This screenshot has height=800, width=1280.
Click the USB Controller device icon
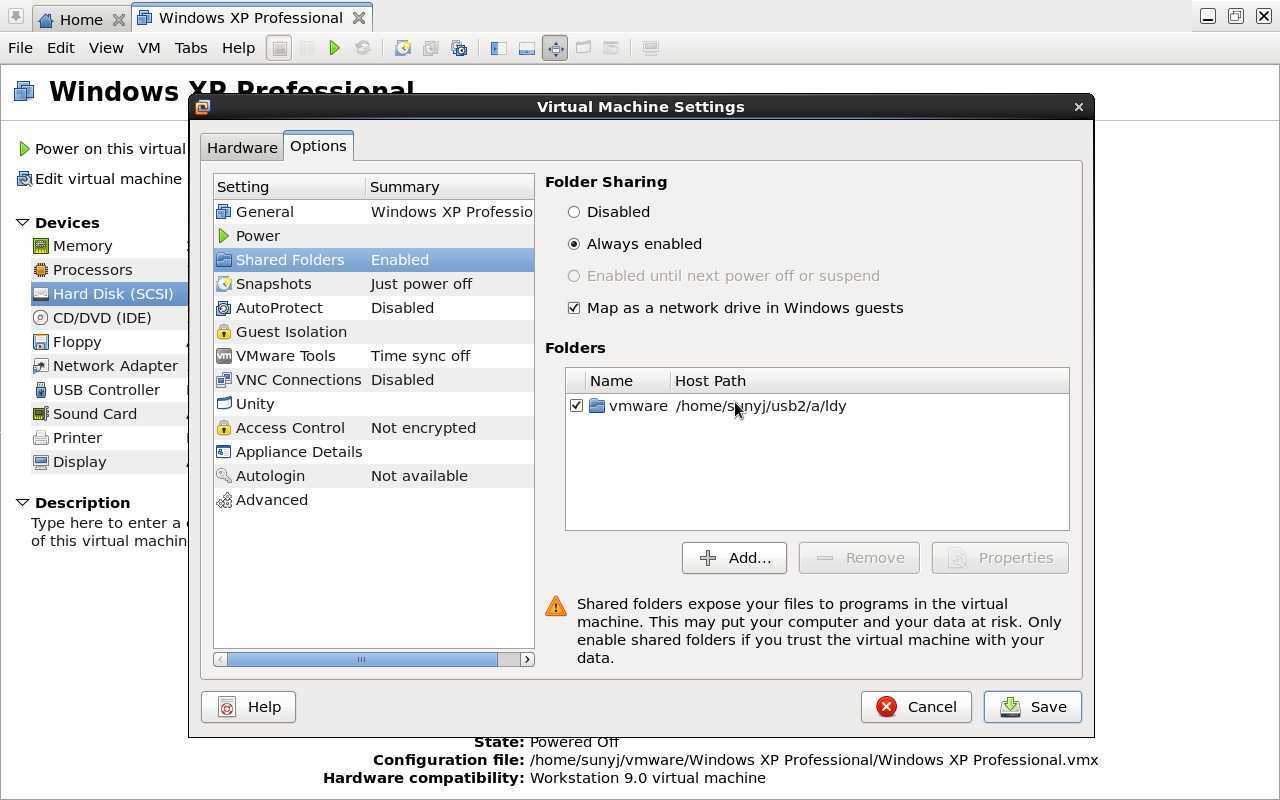click(41, 390)
